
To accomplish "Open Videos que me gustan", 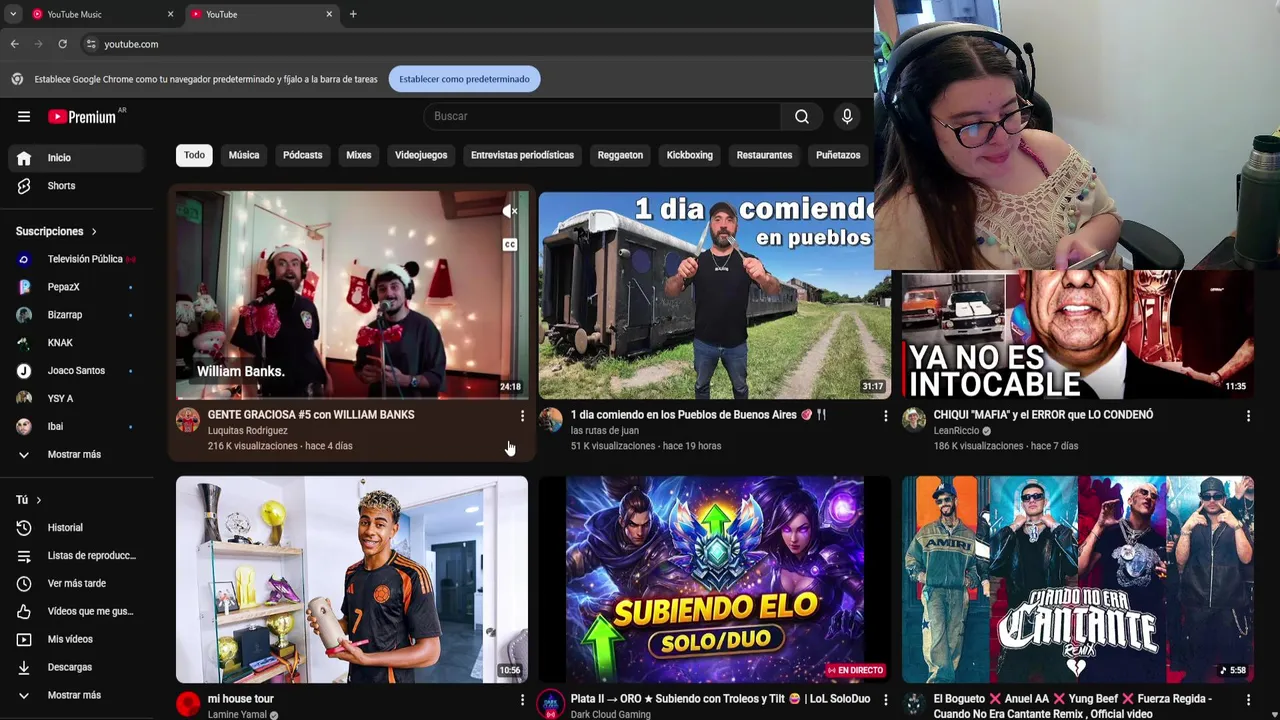I will 76,611.
